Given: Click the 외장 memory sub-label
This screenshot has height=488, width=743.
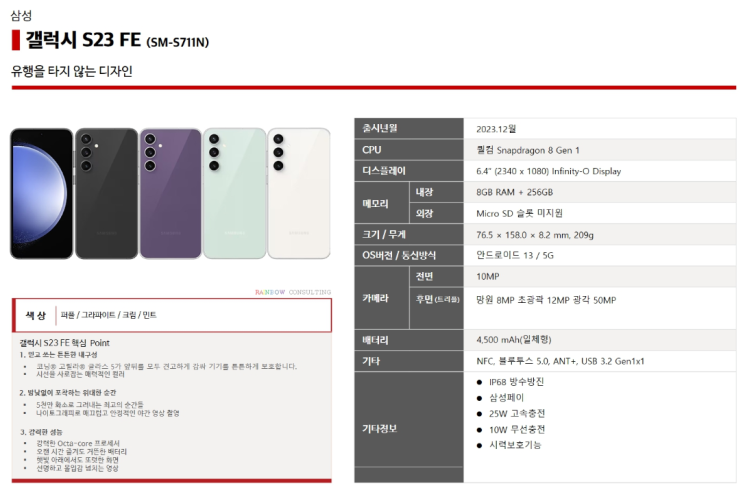Looking at the screenshot, I should coord(436,213).
